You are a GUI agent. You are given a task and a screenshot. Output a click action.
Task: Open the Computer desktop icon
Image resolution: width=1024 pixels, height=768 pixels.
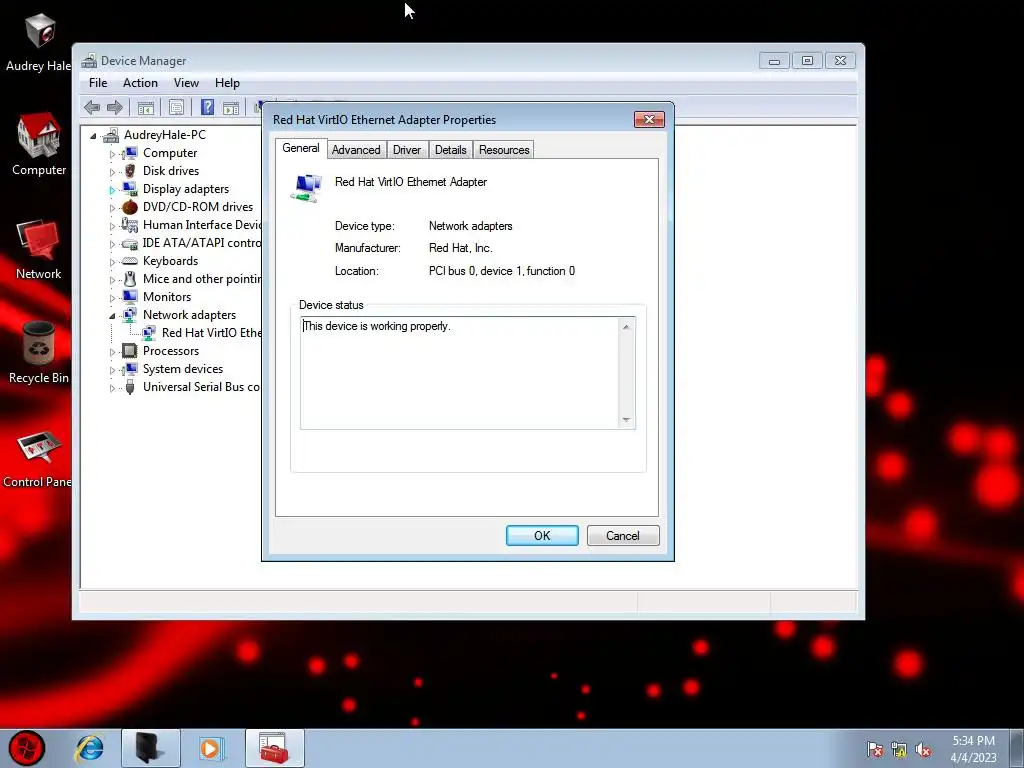tap(39, 144)
